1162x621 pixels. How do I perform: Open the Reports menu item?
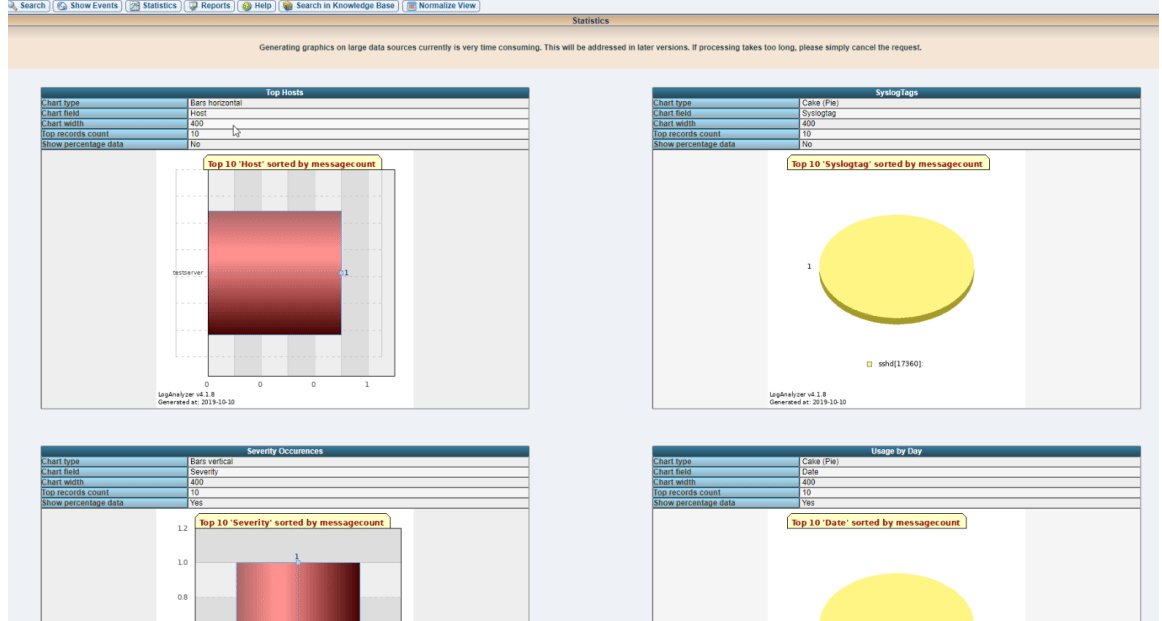(x=215, y=5)
